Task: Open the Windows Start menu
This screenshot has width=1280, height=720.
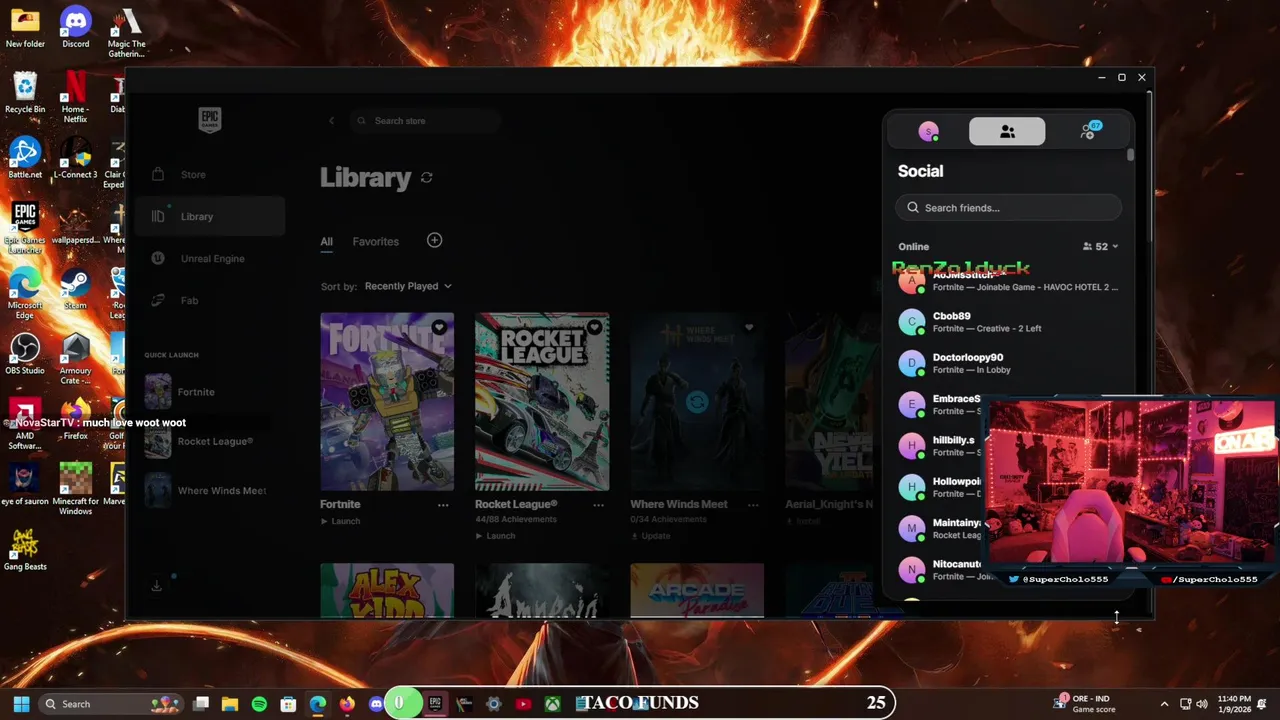Action: point(21,704)
